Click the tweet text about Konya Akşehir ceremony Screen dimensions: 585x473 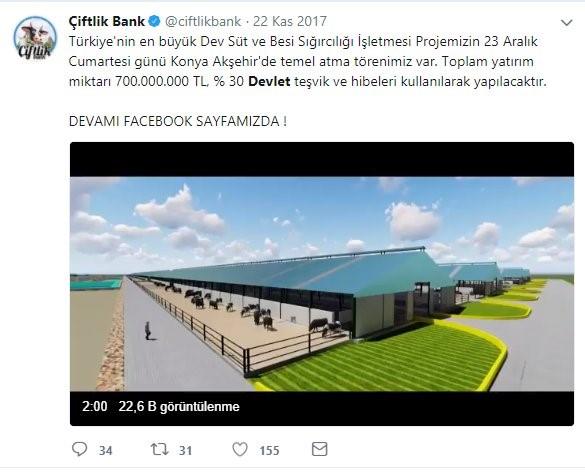click(x=308, y=61)
